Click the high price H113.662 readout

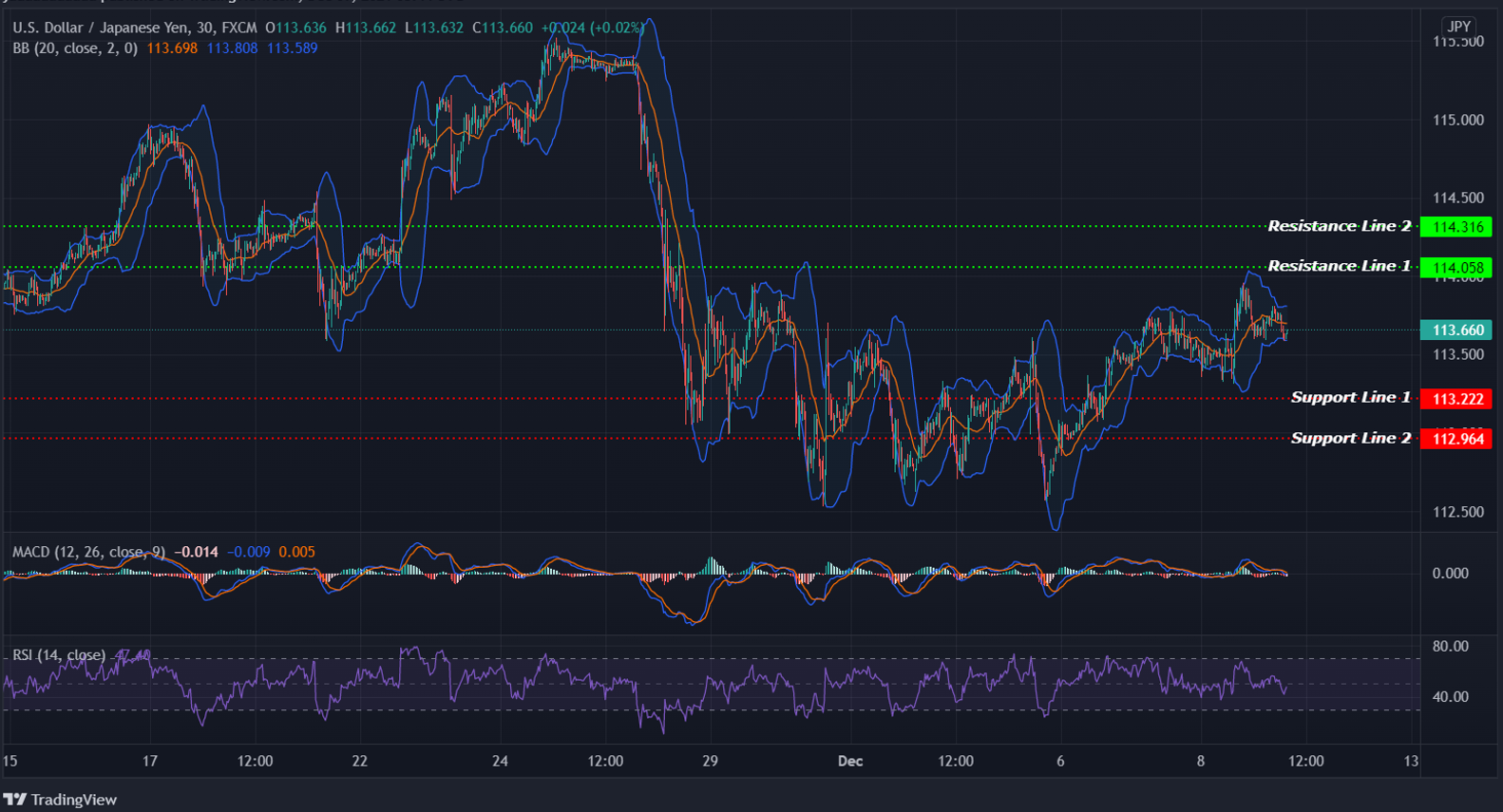(x=366, y=28)
